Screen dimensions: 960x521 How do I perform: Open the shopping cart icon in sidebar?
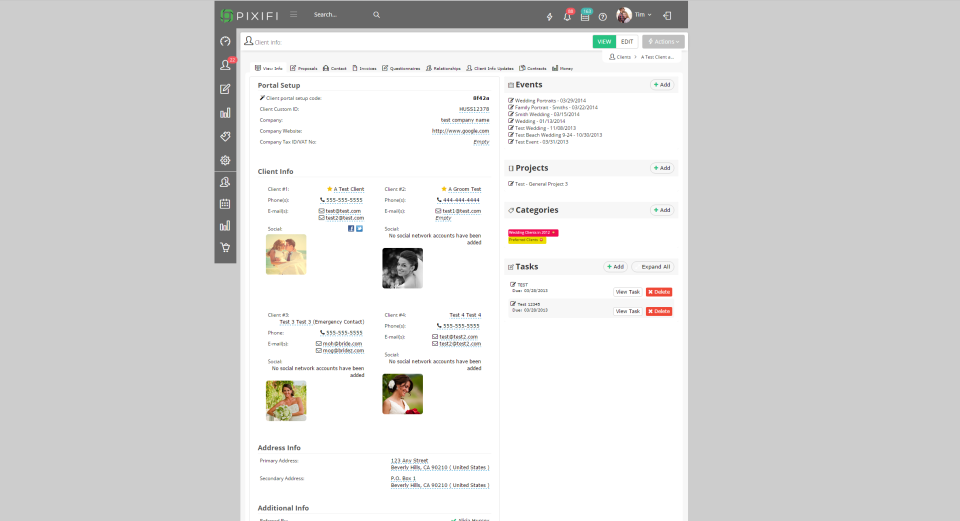point(225,247)
